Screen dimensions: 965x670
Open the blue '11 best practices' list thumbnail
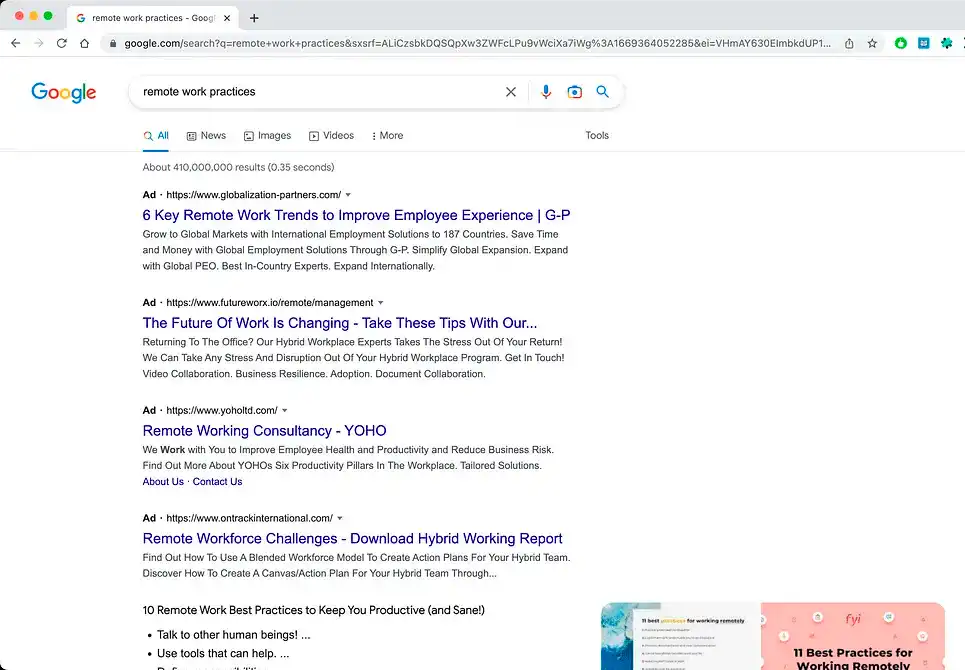click(681, 636)
